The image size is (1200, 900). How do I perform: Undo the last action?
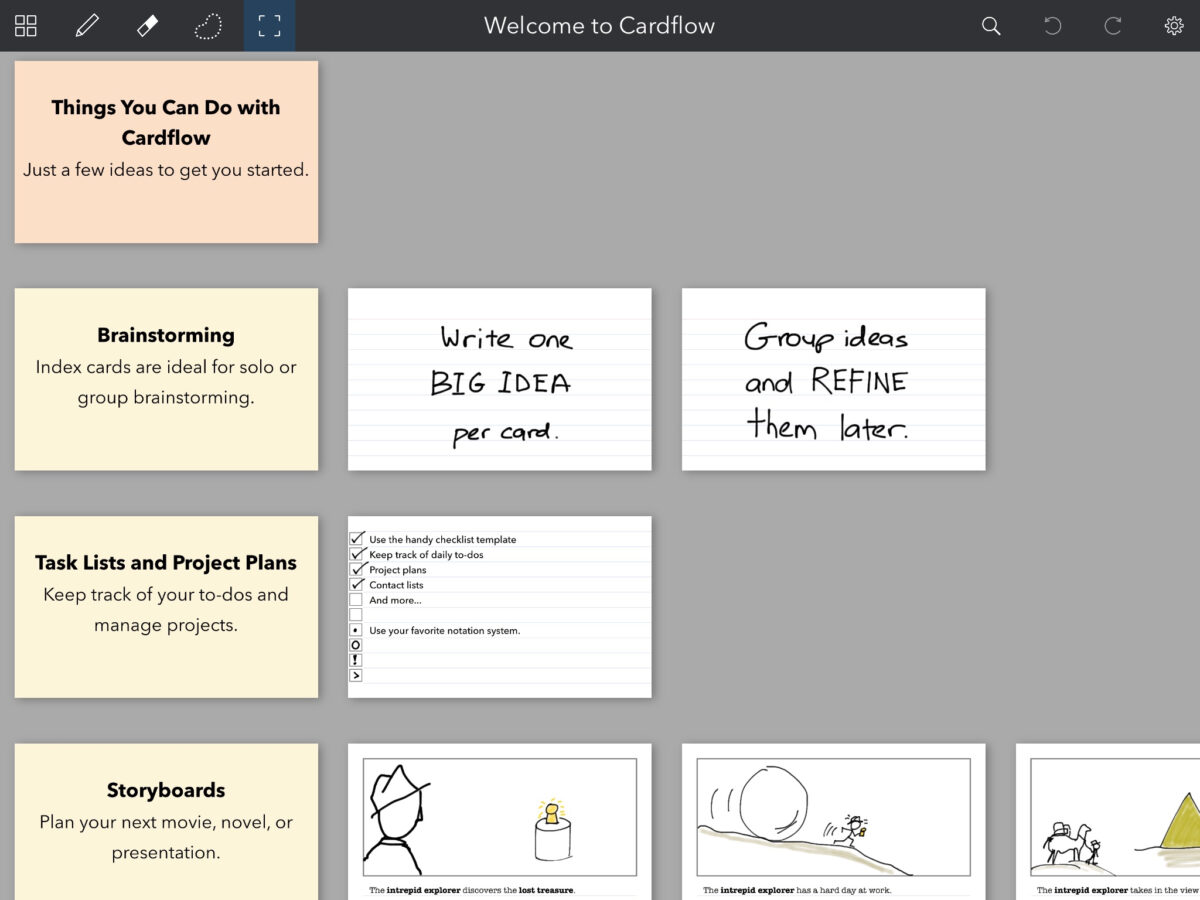pos(1052,26)
